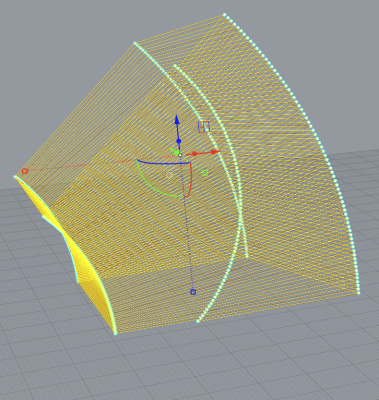Click the red square scale handle

[24, 171]
